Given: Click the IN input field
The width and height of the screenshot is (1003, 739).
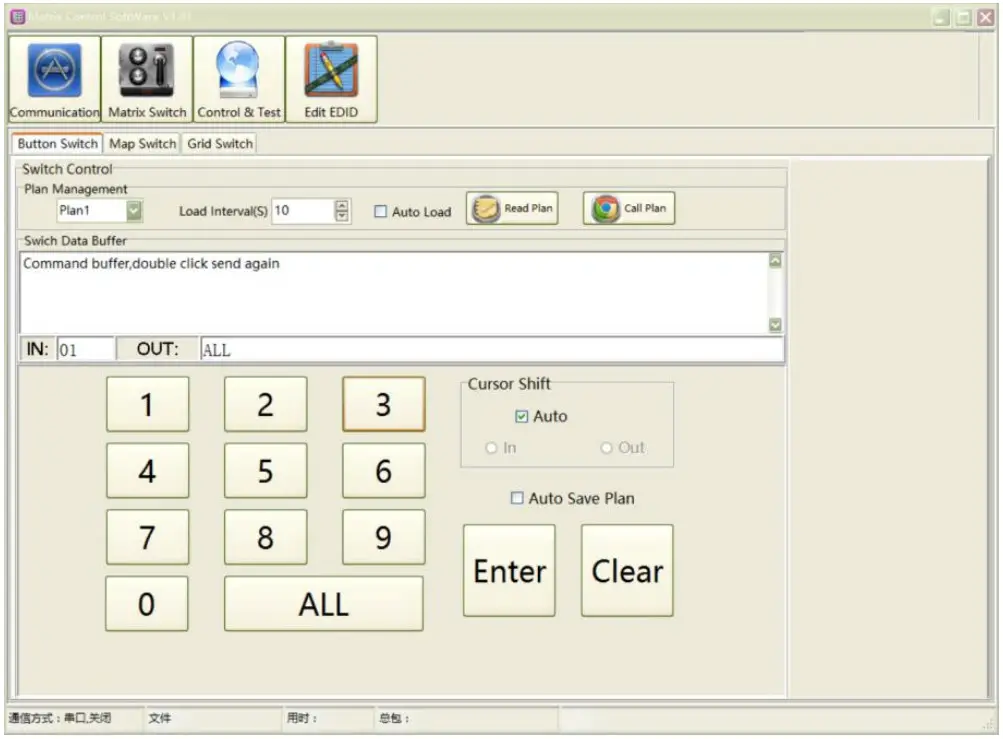Looking at the screenshot, I should [x=86, y=349].
